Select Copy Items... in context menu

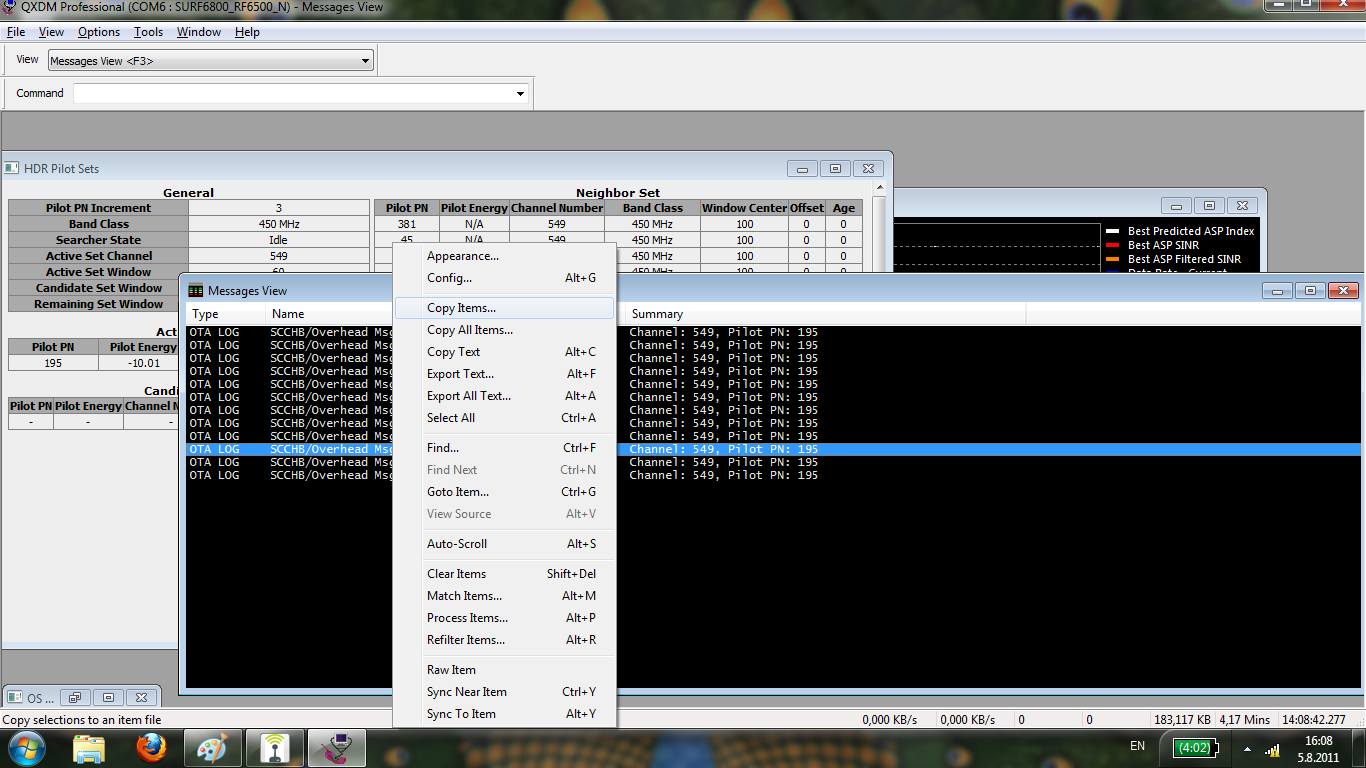(x=504, y=308)
